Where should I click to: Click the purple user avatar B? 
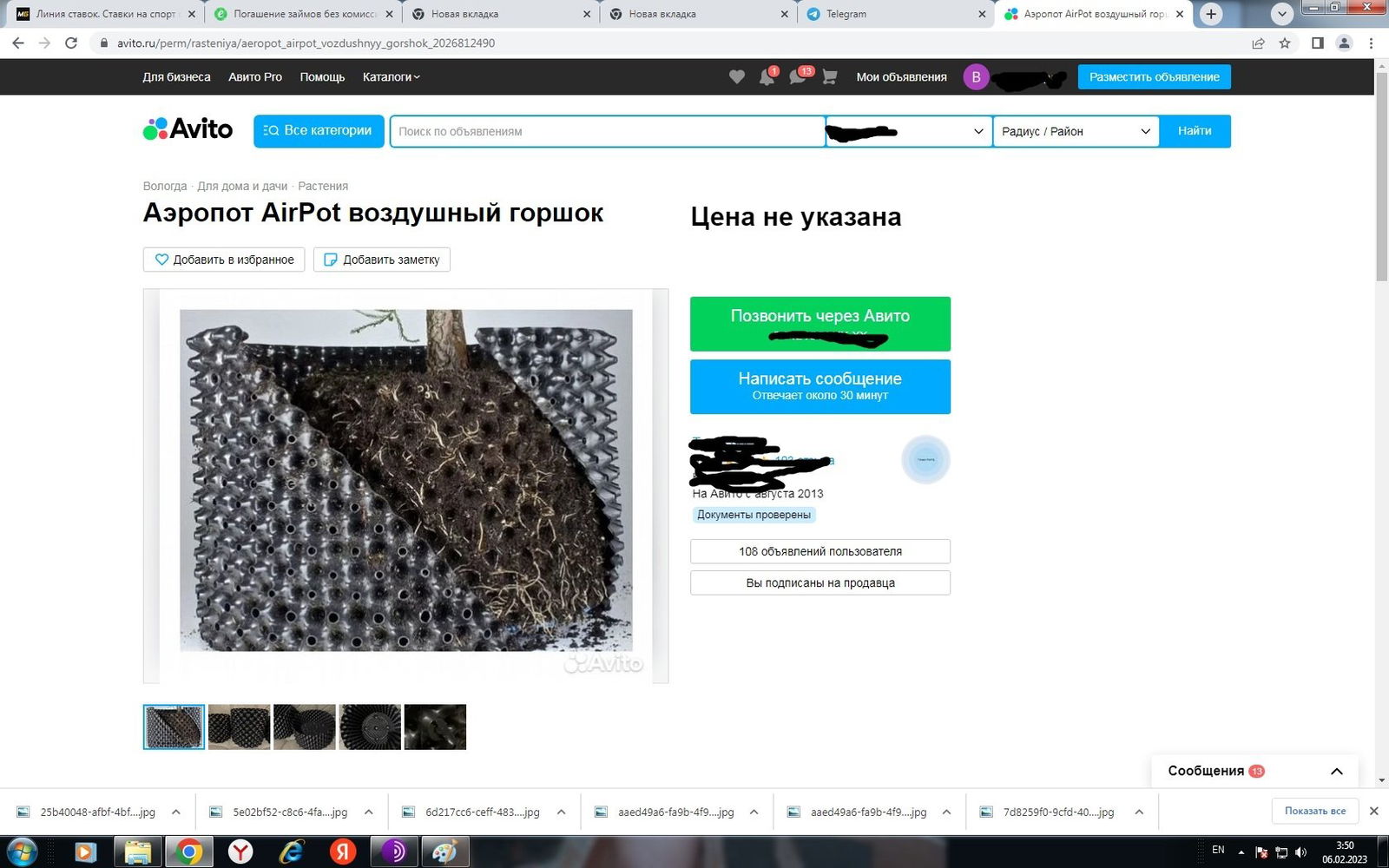976,77
